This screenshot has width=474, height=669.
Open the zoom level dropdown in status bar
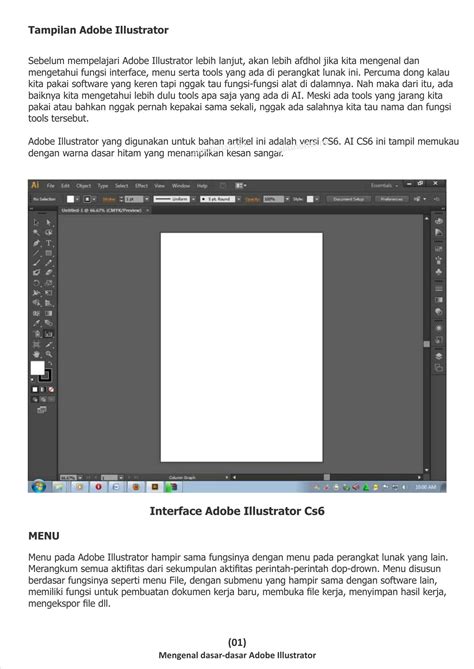79,477
